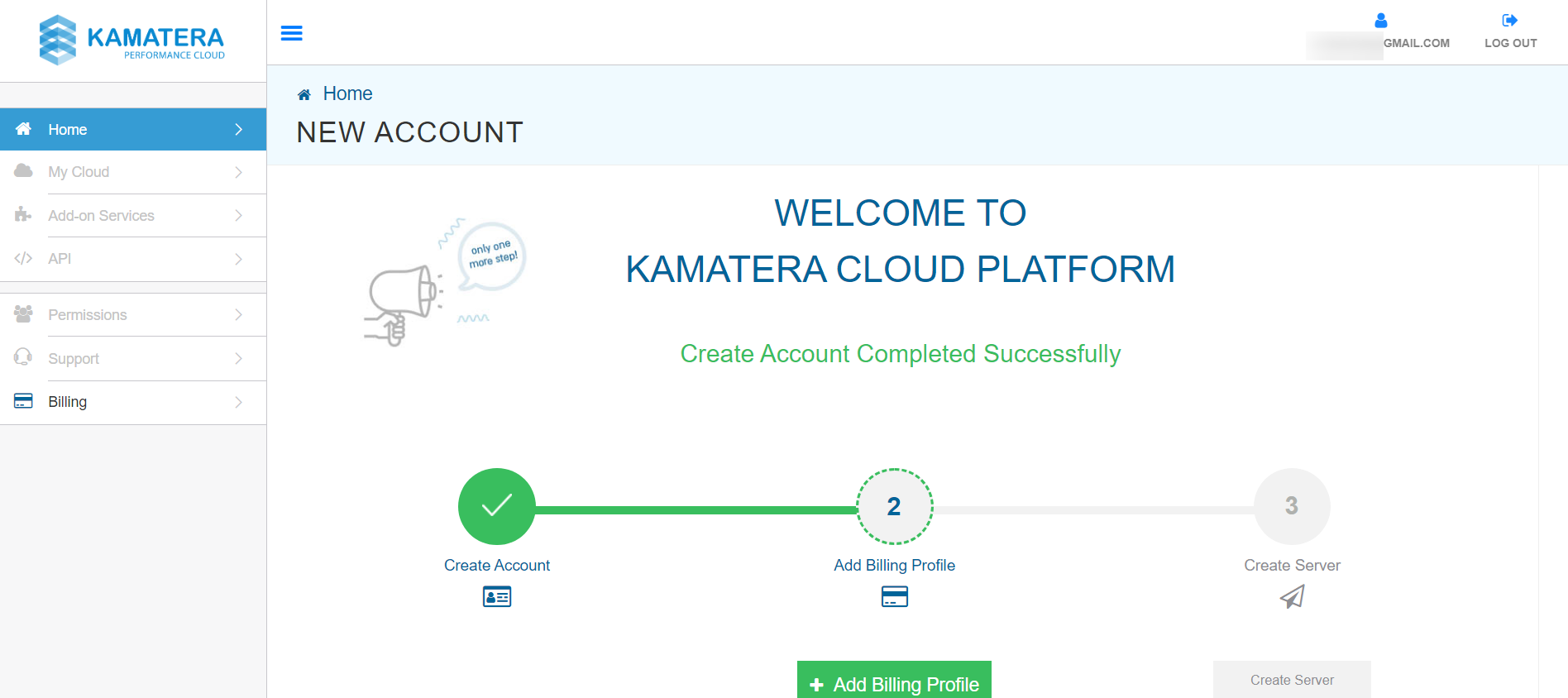1568x698 pixels.
Task: Click the Create Account ID card icon
Action: 496,596
